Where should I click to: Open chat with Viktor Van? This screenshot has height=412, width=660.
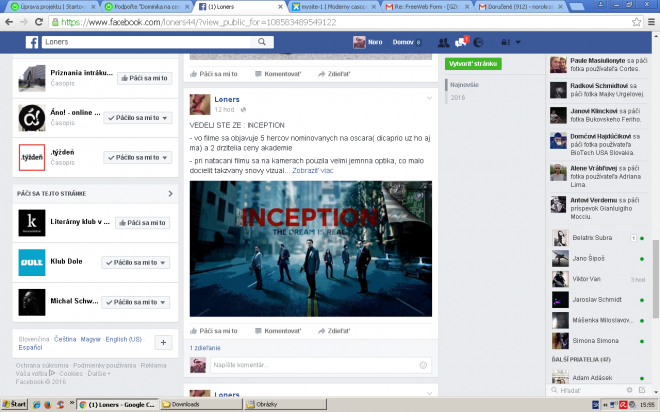[599, 279]
